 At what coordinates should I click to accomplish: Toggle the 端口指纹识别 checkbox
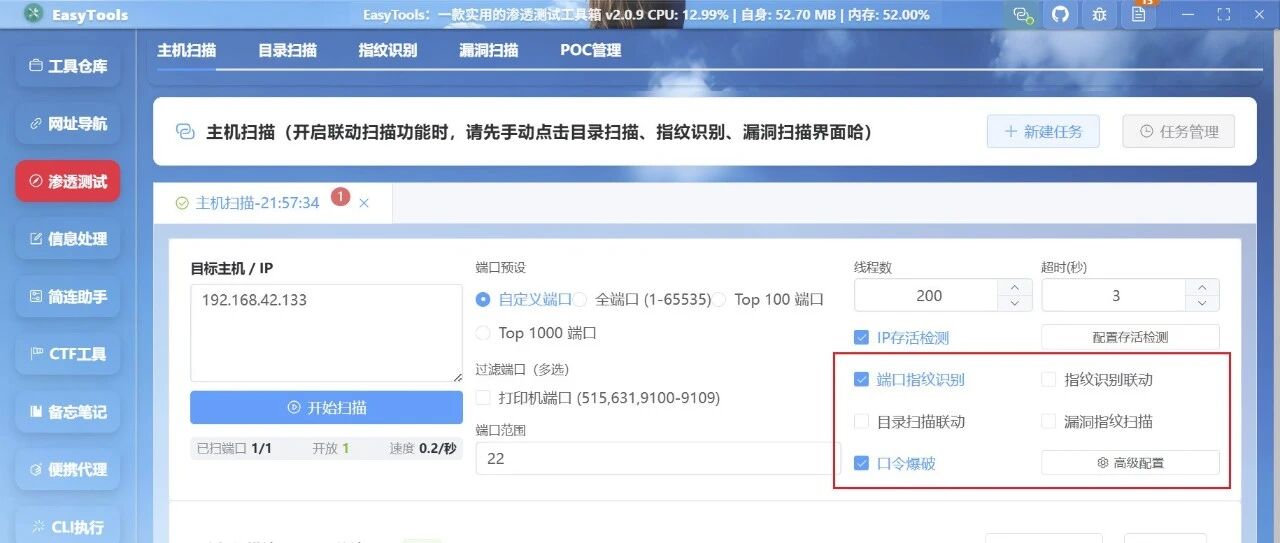pos(861,380)
